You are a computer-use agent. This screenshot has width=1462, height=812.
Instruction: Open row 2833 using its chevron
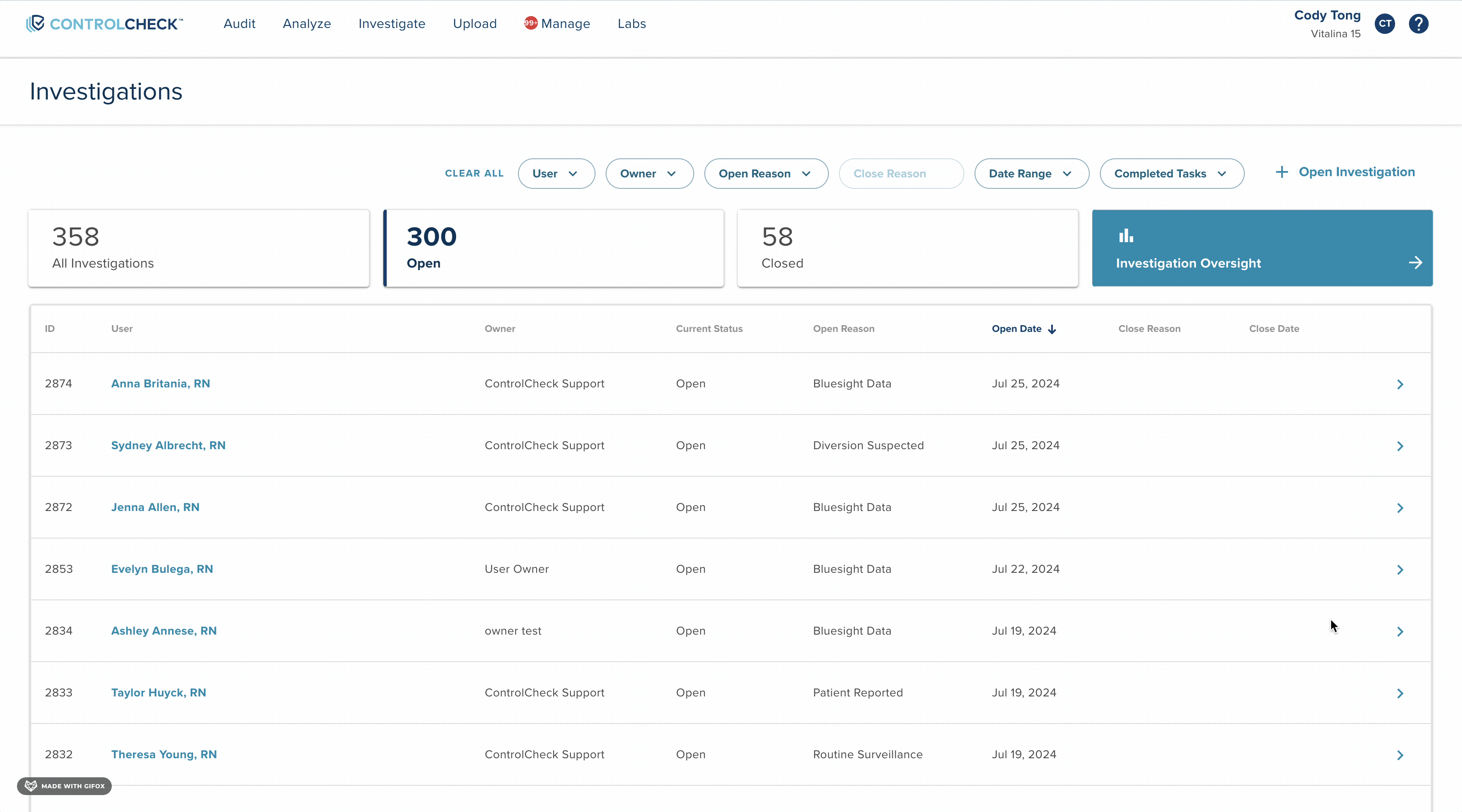point(1400,693)
